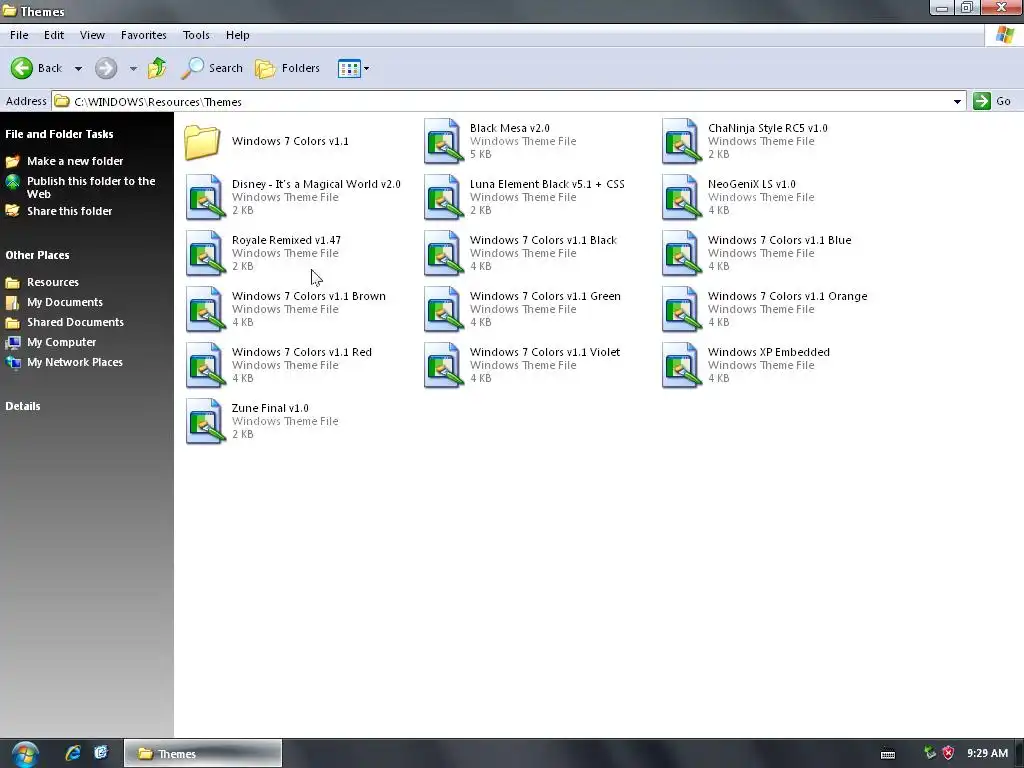Image resolution: width=1024 pixels, height=768 pixels.
Task: Open the Resources folder link
Action: pyautogui.click(x=52, y=282)
